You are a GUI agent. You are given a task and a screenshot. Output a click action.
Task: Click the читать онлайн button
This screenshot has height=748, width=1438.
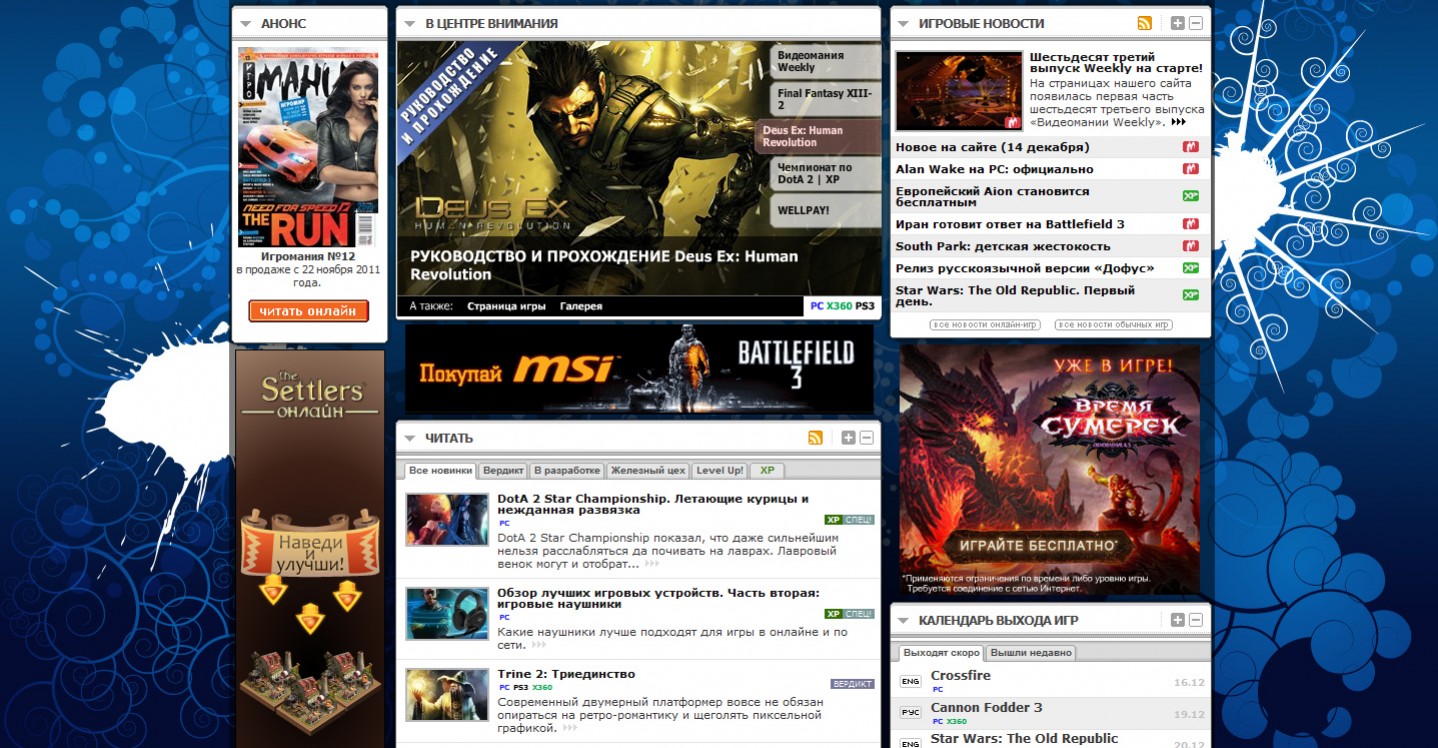[x=308, y=311]
